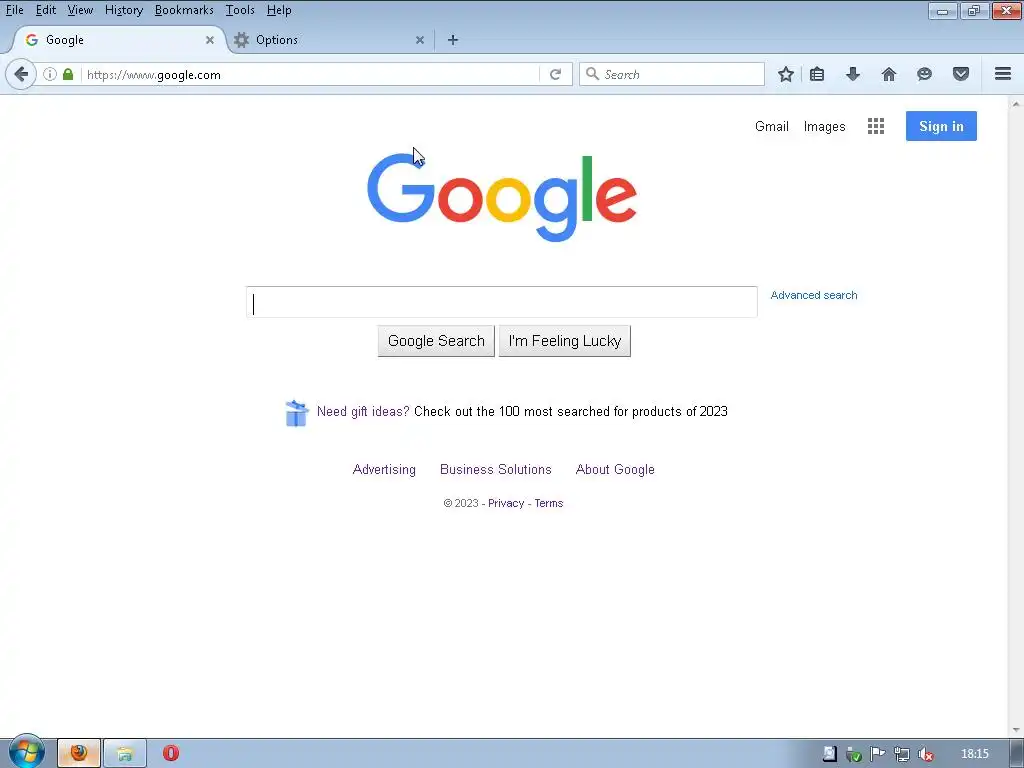
Task: Click the browser Back arrow button
Action: (21, 74)
